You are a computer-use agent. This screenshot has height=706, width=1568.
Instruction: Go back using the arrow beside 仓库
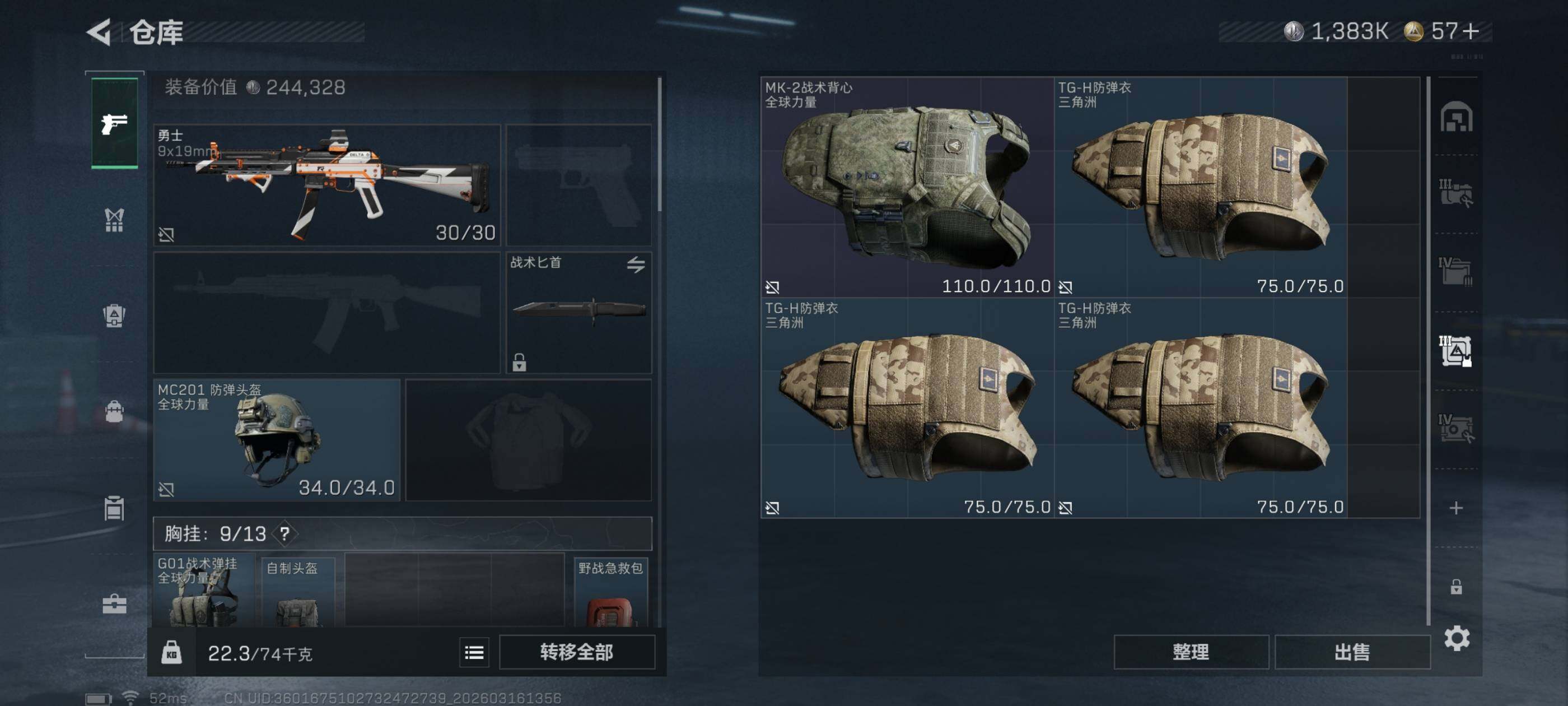pos(99,32)
